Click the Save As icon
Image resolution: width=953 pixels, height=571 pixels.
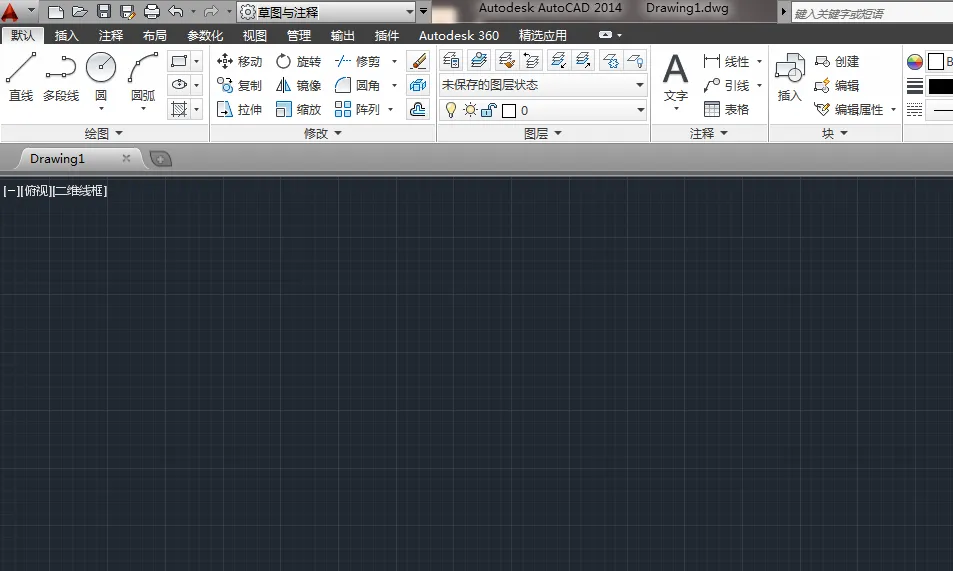(x=127, y=12)
